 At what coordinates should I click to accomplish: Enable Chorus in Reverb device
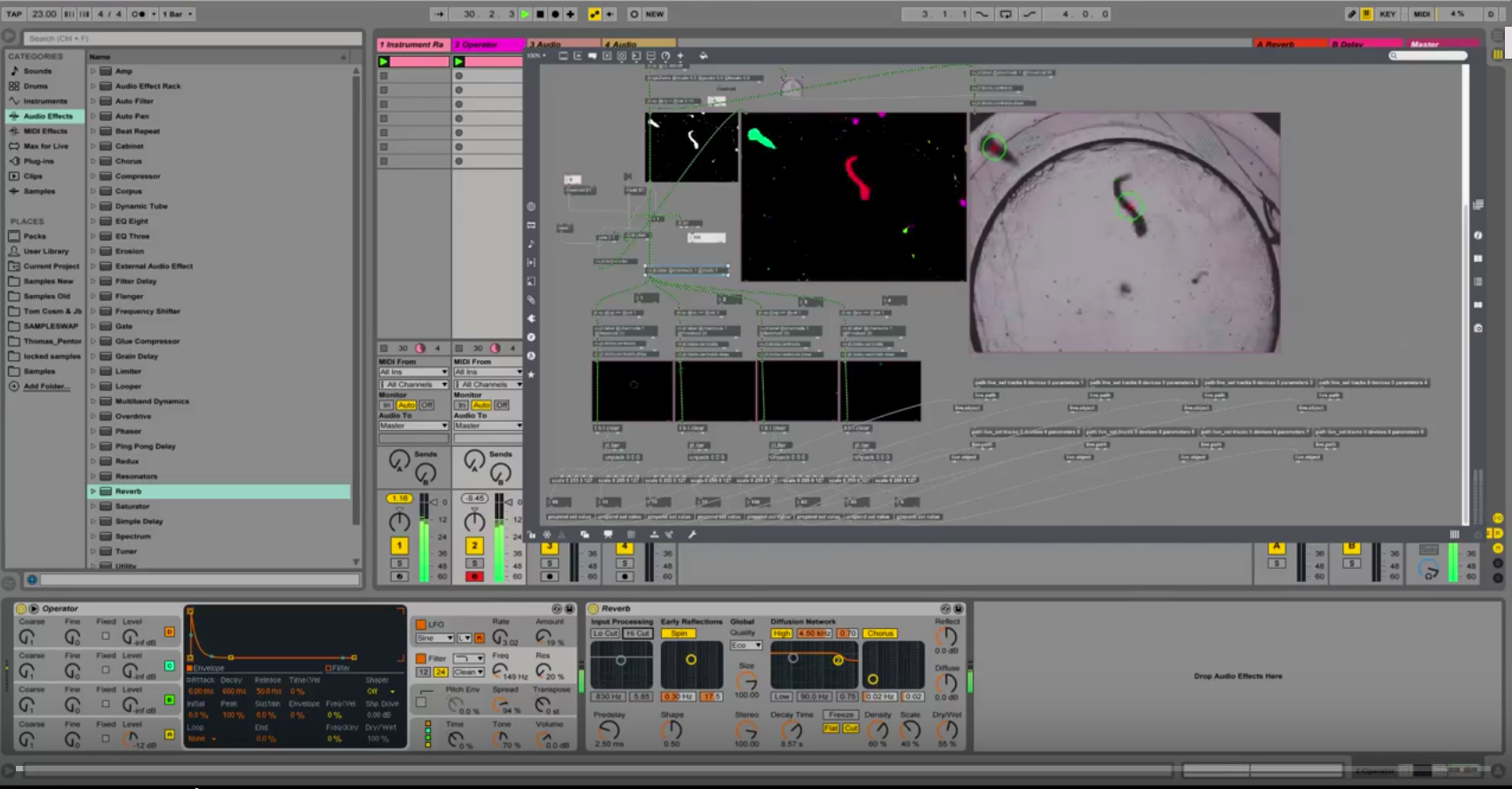tap(879, 634)
